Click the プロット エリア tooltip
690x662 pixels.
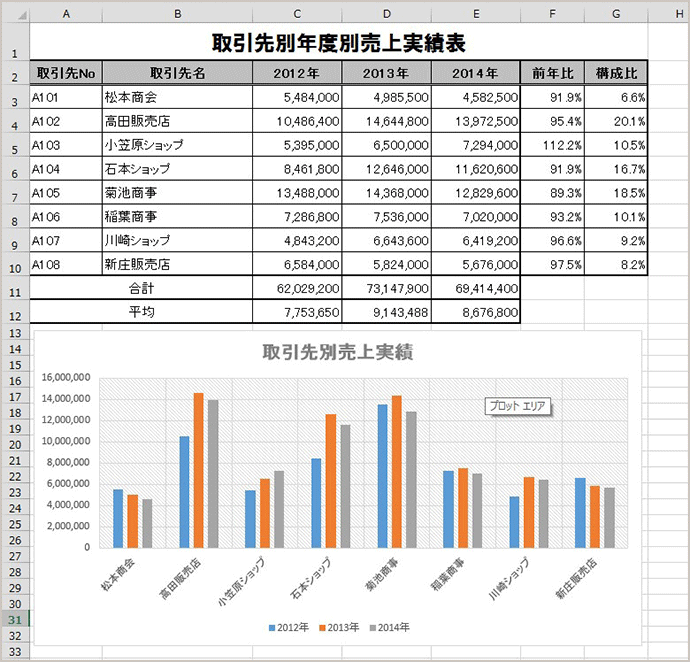point(518,406)
